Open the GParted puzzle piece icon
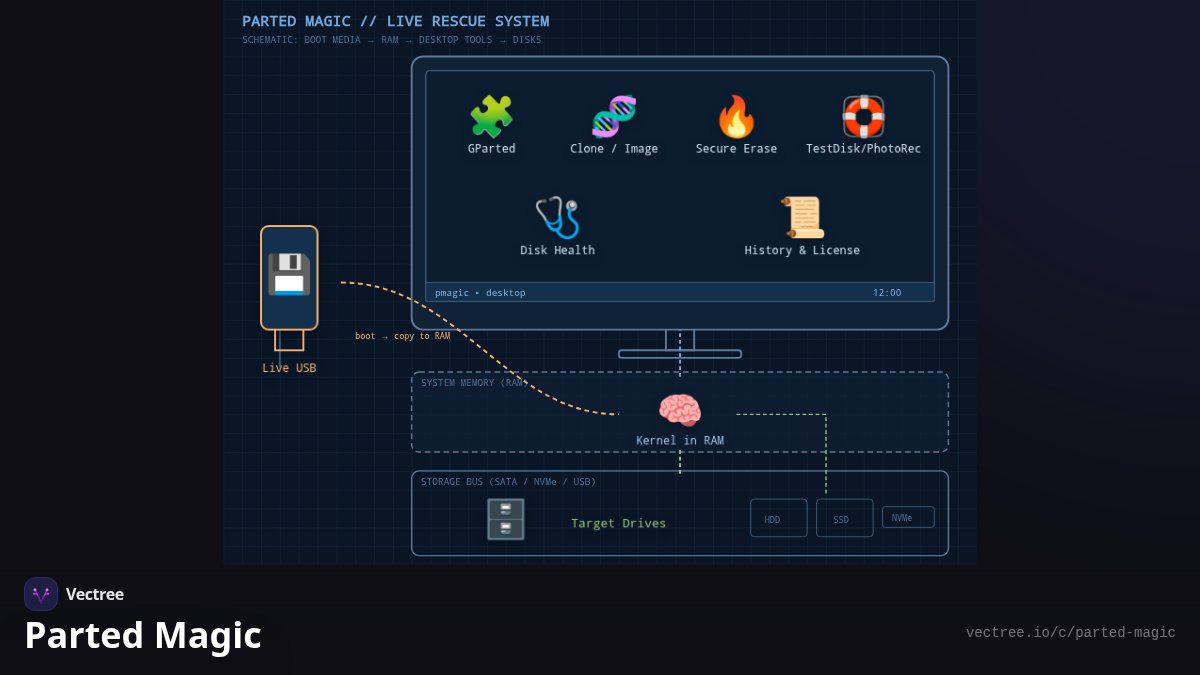This screenshot has height=675, width=1200. (491, 117)
